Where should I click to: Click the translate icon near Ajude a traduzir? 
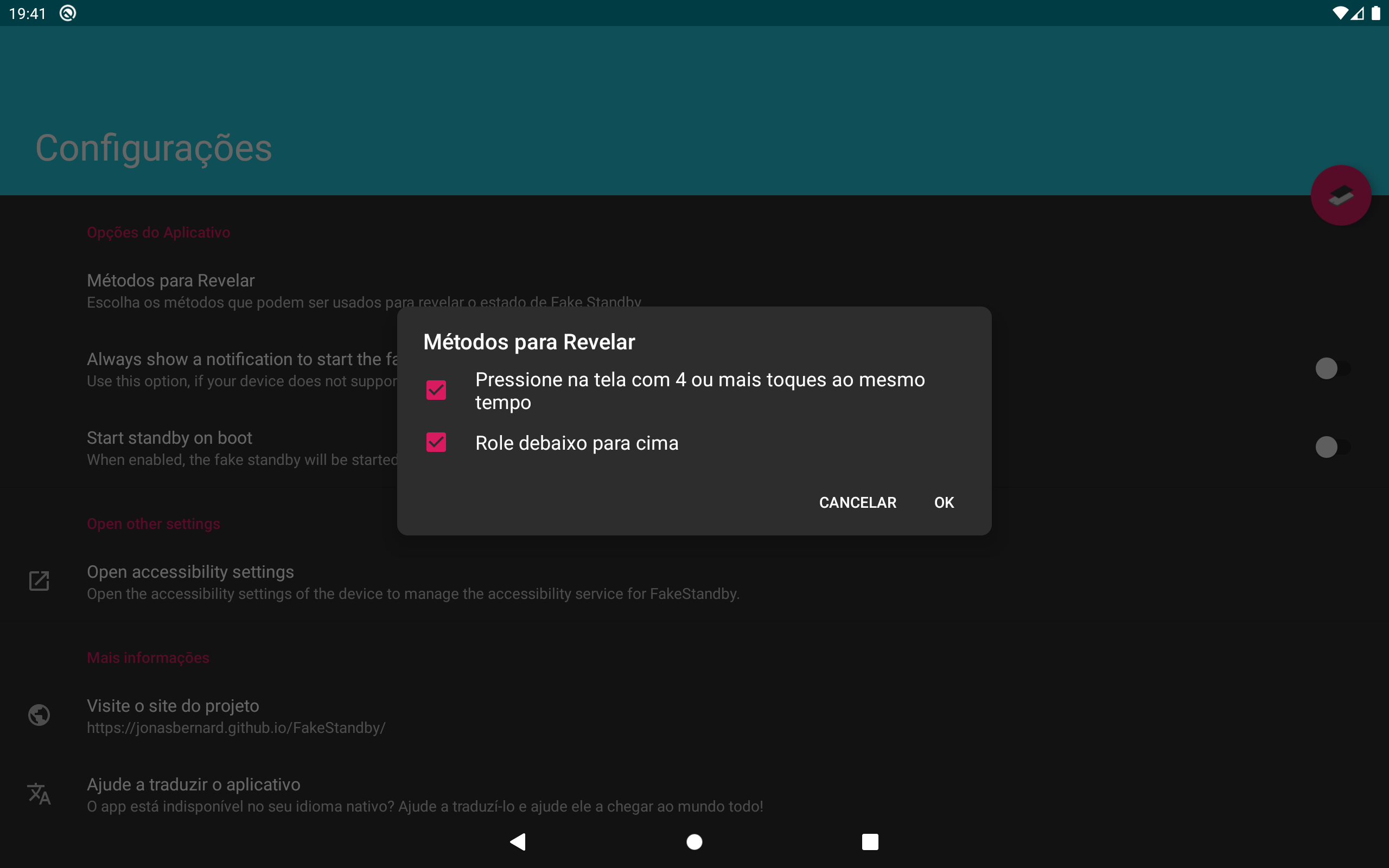[x=39, y=793]
